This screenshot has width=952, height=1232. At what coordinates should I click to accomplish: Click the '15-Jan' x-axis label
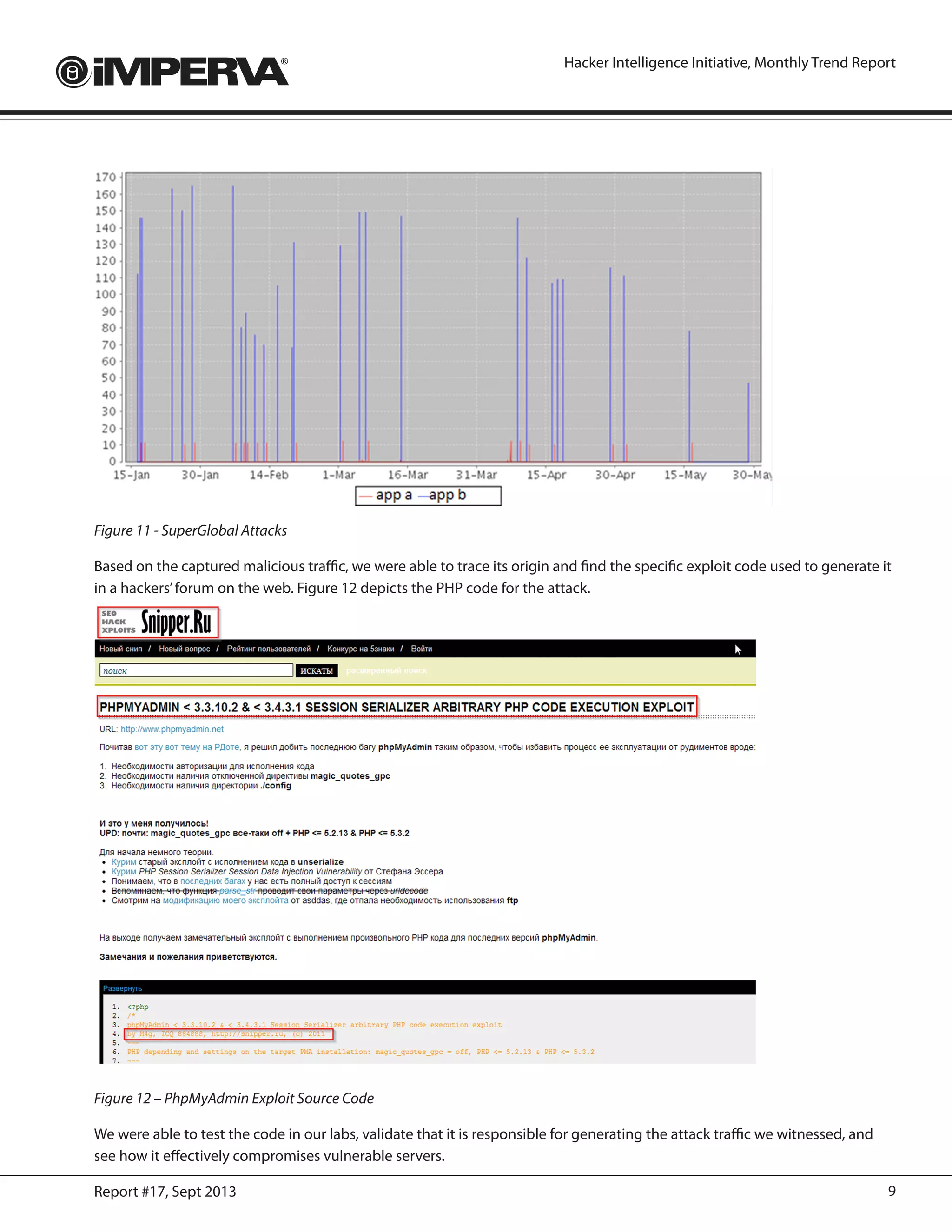click(132, 475)
